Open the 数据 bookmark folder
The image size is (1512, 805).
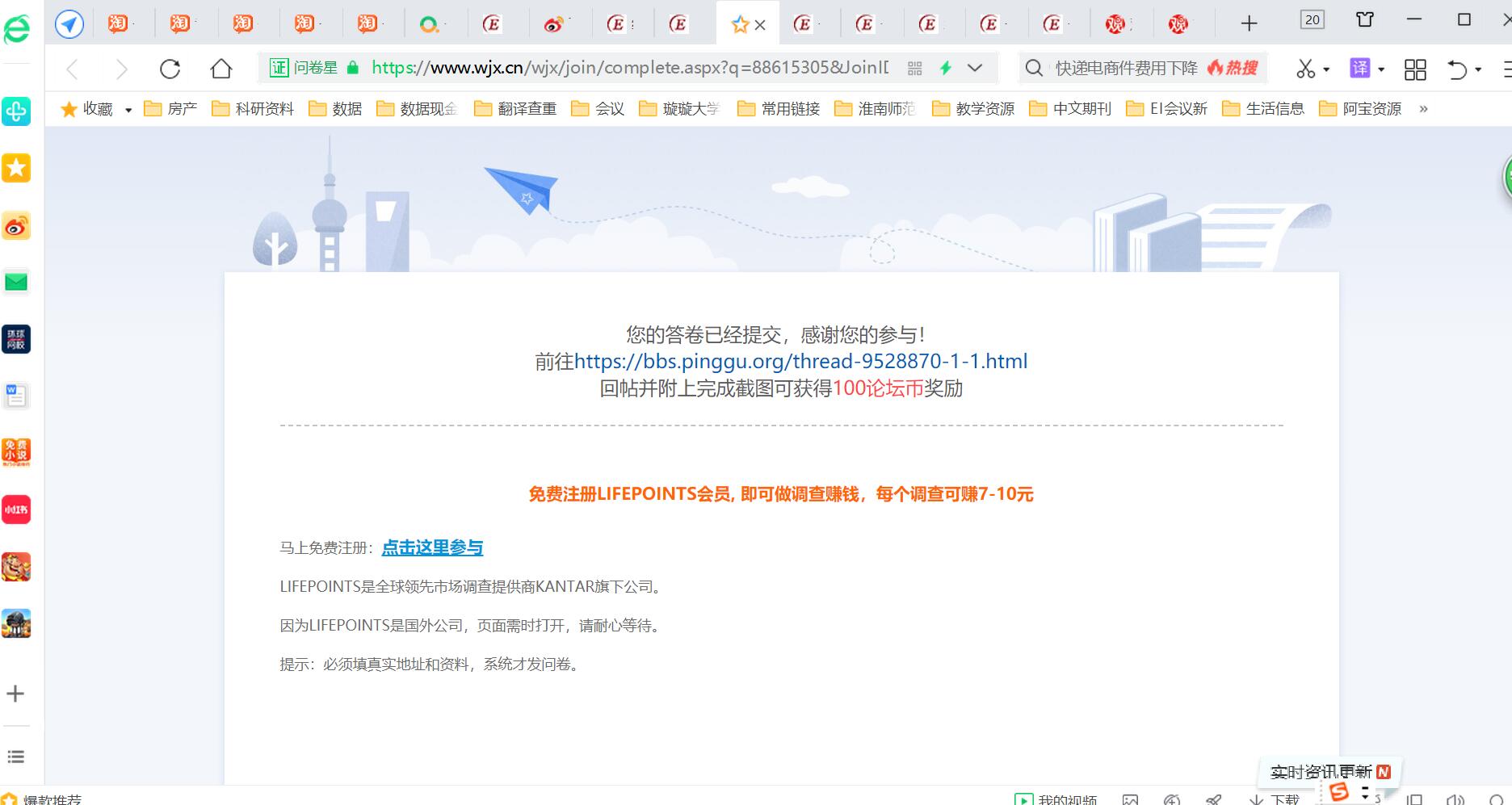(x=335, y=109)
